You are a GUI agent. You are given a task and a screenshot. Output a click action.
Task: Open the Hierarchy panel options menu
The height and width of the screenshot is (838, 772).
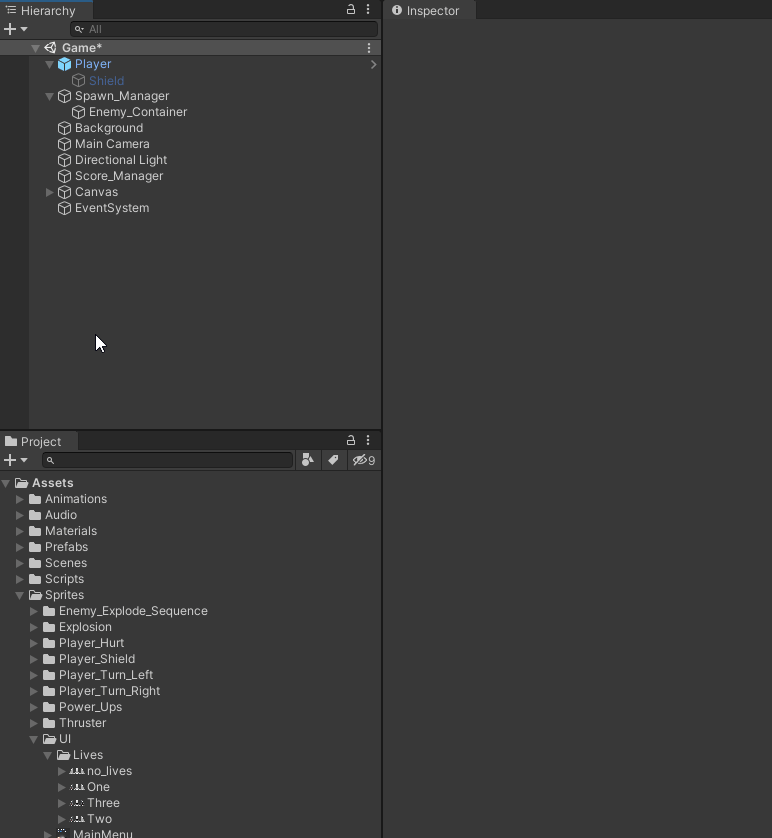[368, 9]
